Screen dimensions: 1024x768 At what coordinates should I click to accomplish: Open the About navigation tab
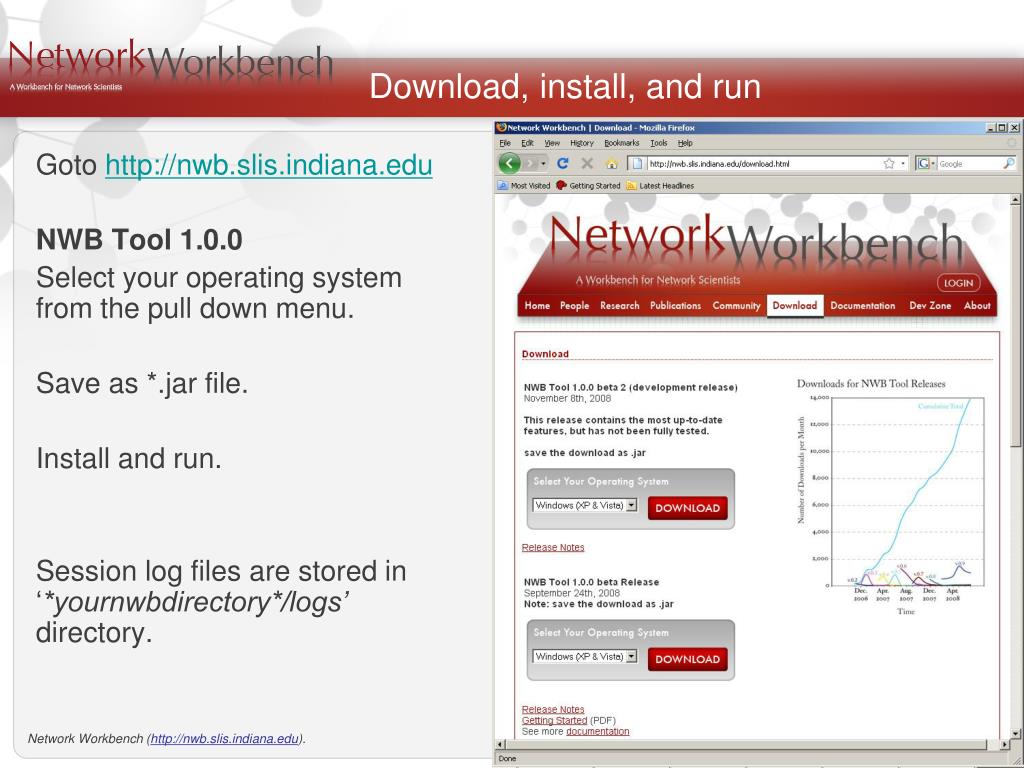pos(977,306)
